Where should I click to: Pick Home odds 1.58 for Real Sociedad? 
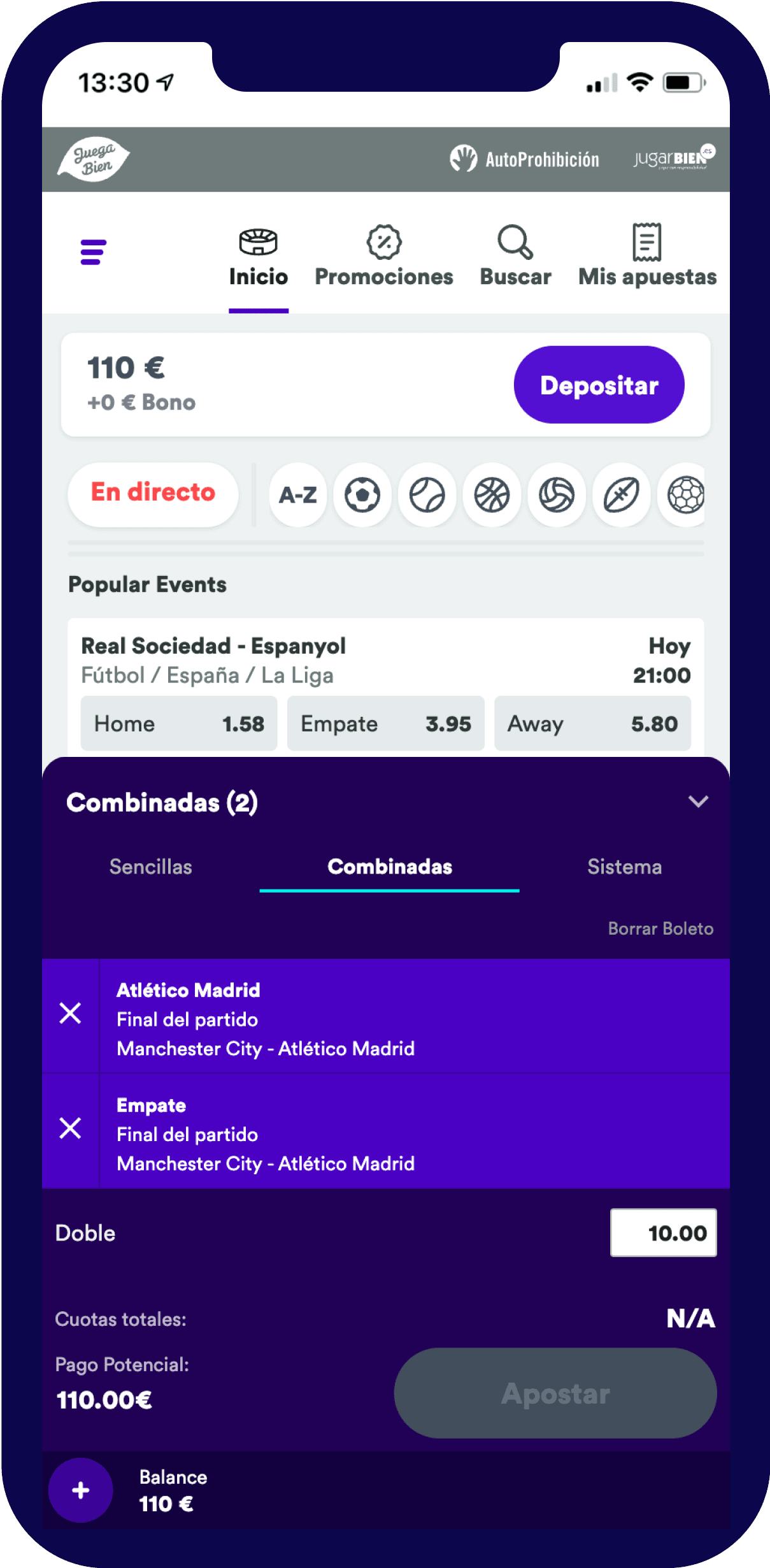179,724
